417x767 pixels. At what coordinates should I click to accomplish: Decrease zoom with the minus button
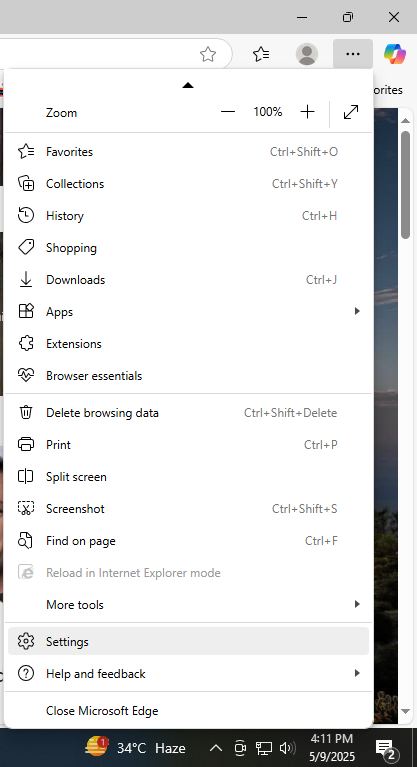228,112
